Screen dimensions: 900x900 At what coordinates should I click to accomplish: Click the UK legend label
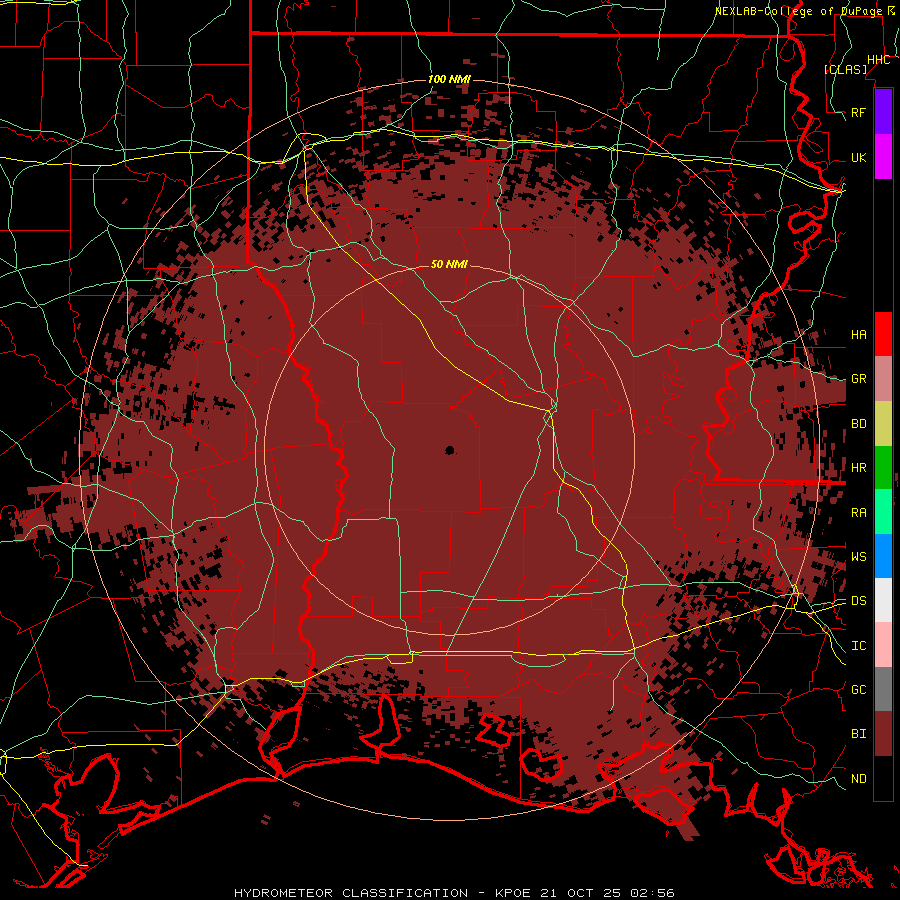[x=859, y=157]
